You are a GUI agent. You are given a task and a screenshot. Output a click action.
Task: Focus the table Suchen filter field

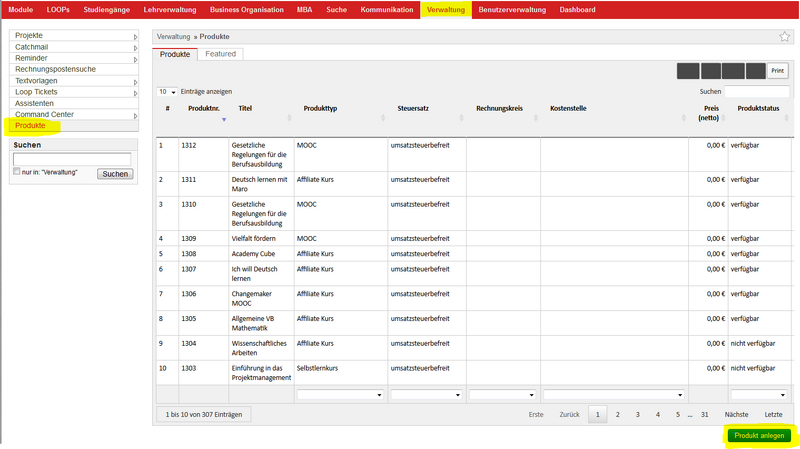(757, 92)
